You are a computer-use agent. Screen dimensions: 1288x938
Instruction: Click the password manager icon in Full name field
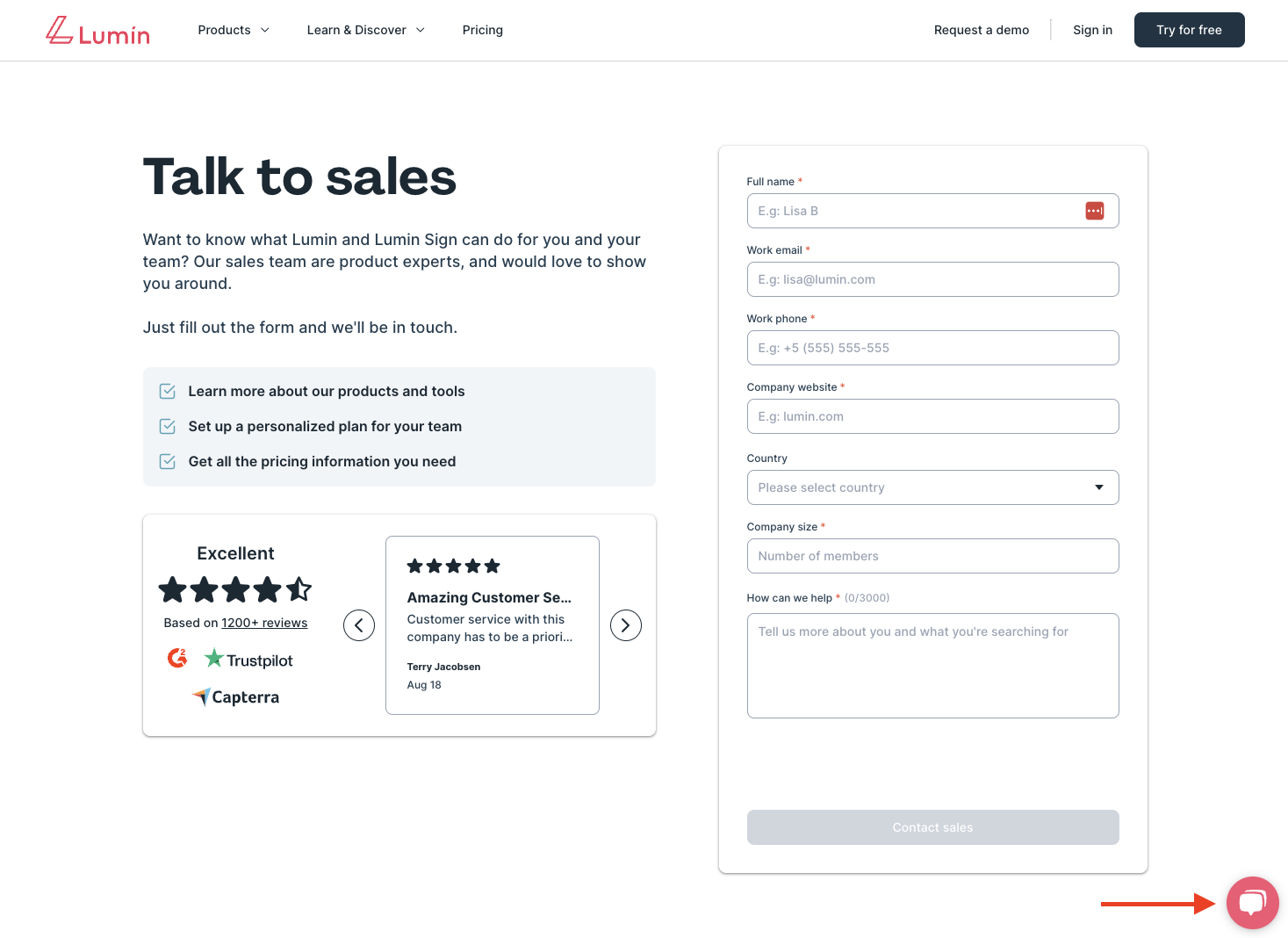1094,211
